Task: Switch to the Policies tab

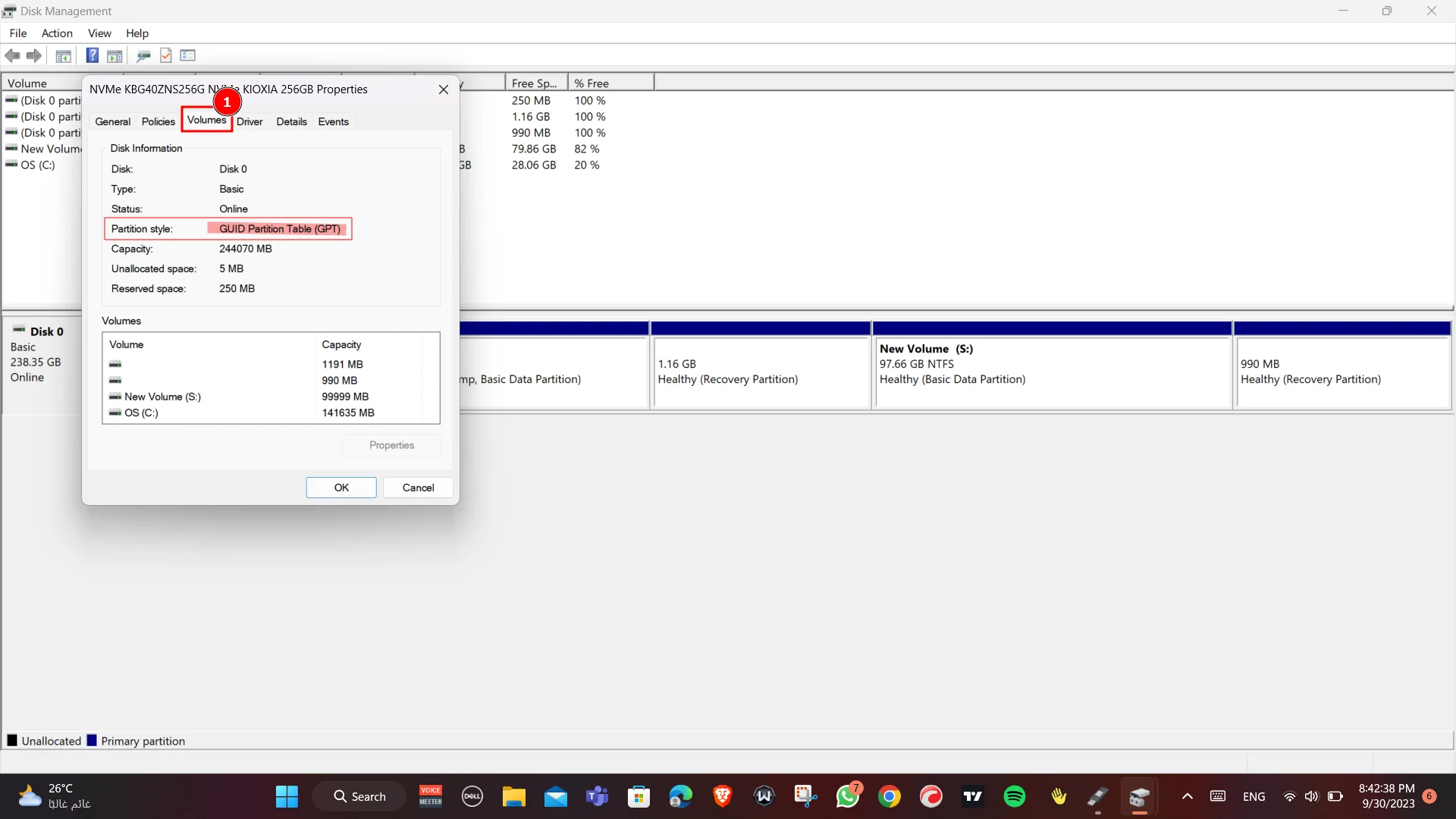Action: coord(158,121)
